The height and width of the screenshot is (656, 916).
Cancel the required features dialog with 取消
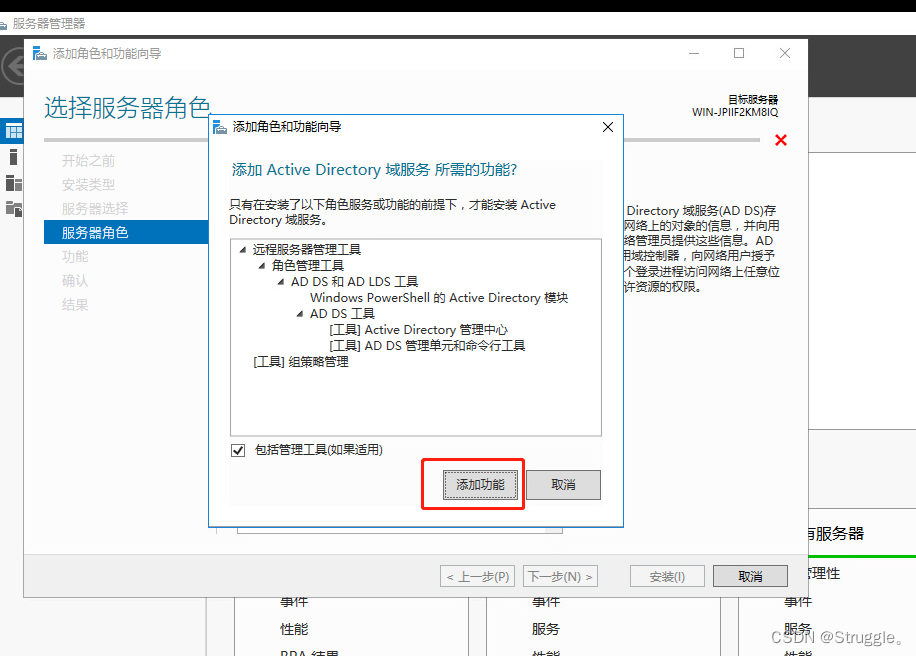(x=563, y=485)
